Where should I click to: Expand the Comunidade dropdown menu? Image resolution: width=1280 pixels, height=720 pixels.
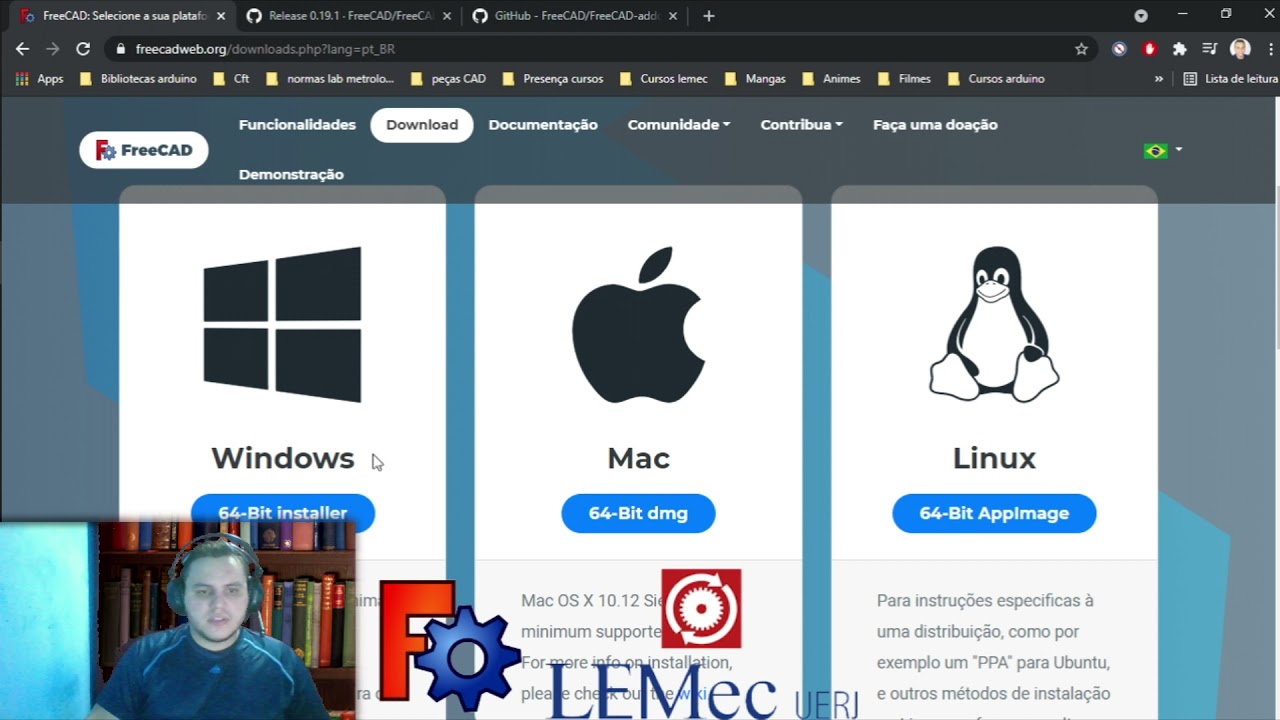679,125
